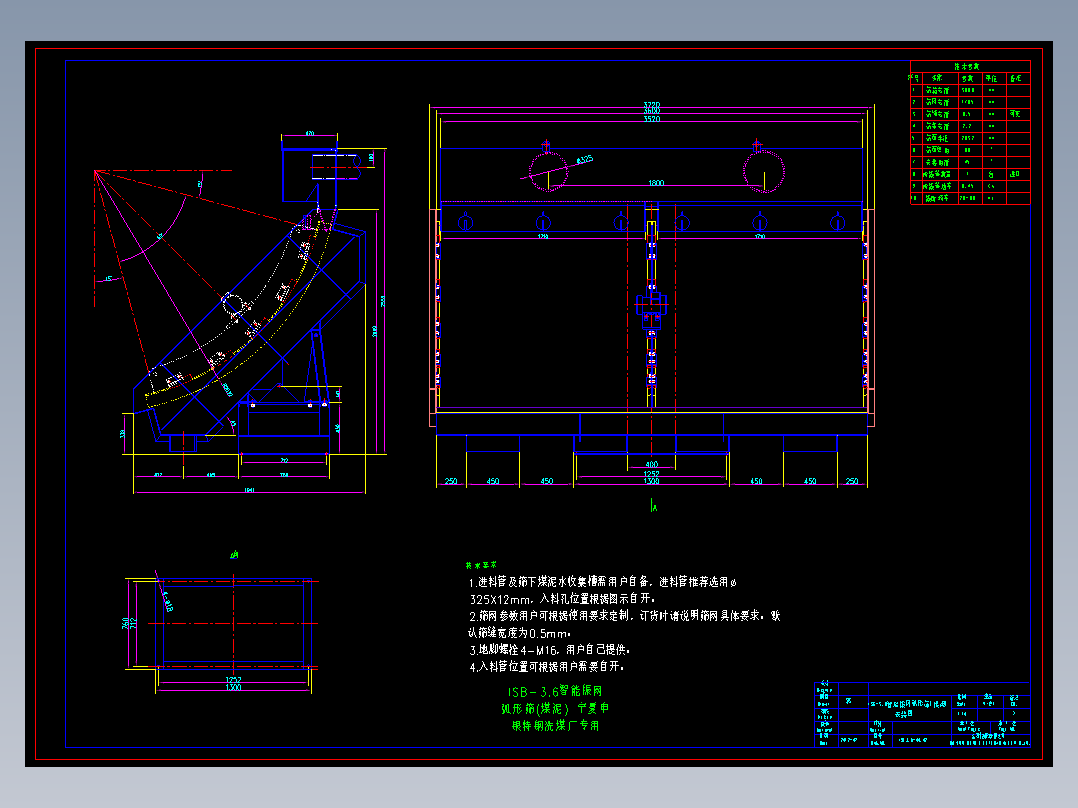Click the 1300 dimension in the base plan view
This screenshot has height=808, width=1078.
pyautogui.click(x=234, y=688)
